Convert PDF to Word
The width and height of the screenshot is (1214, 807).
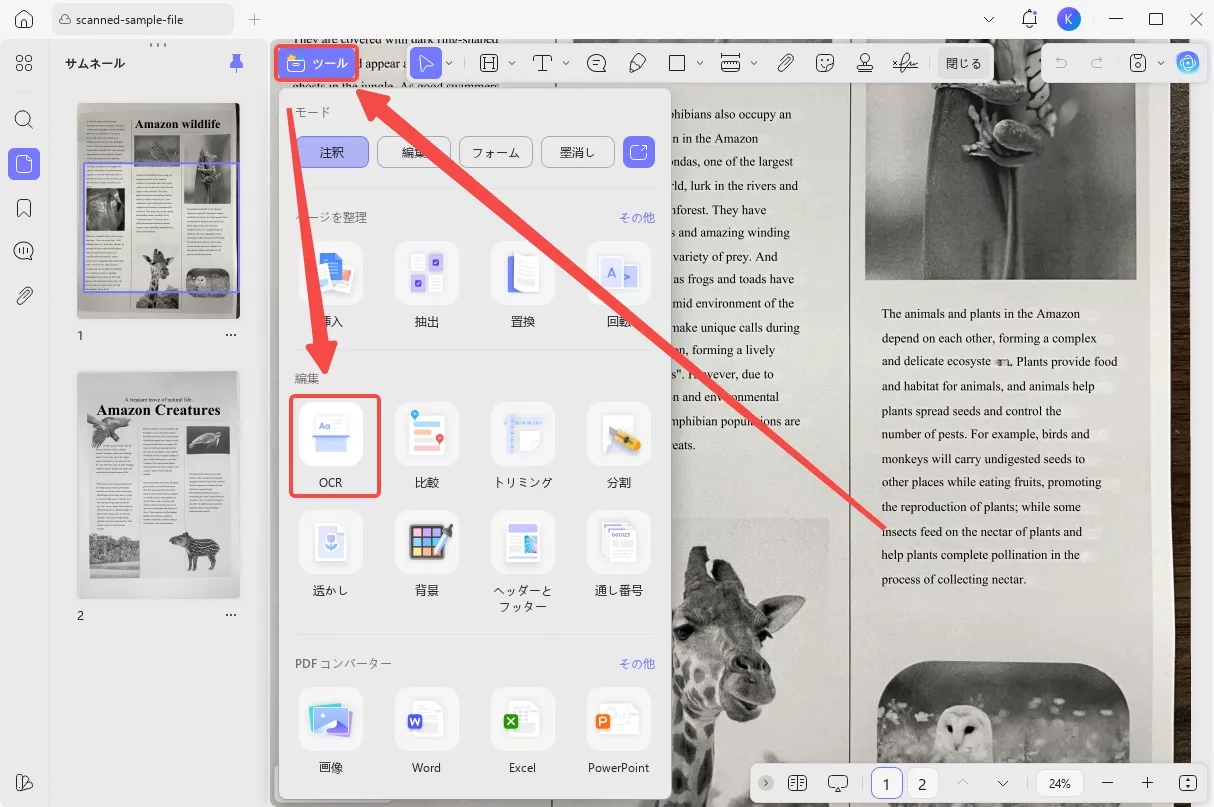pos(427,732)
